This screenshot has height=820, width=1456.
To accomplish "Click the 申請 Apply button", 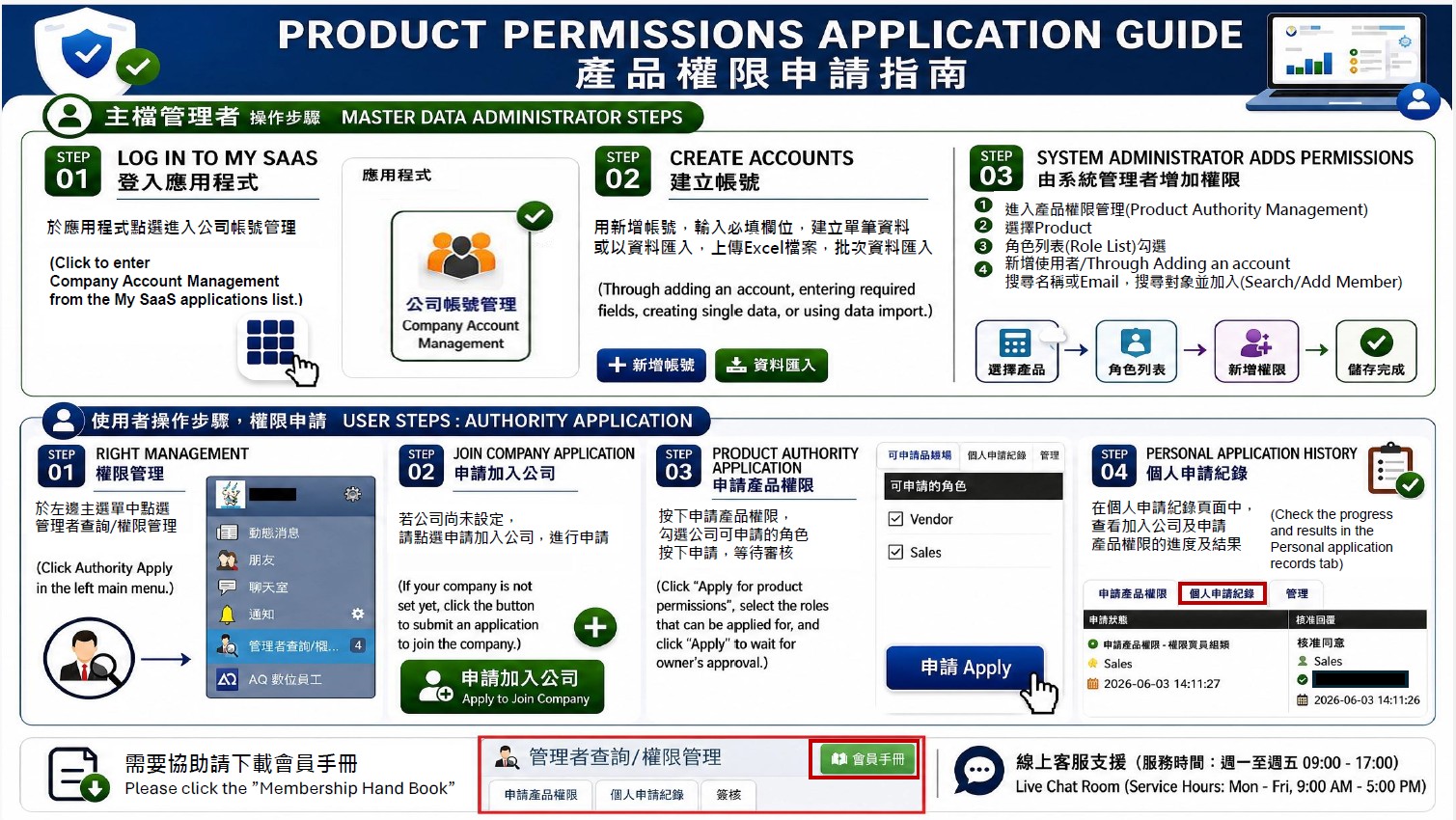I will pos(965,668).
